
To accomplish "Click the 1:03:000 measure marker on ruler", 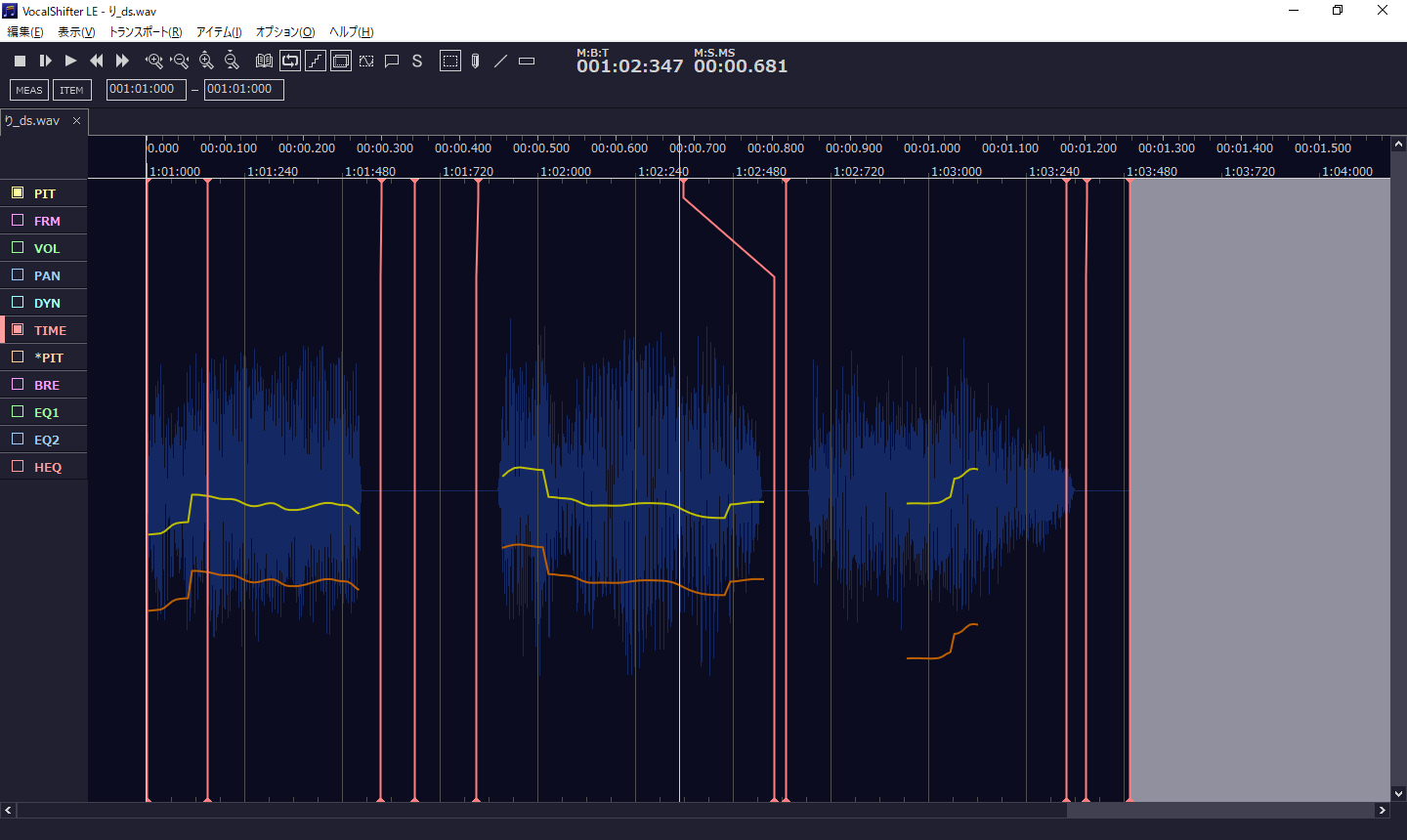I will pyautogui.click(x=957, y=171).
